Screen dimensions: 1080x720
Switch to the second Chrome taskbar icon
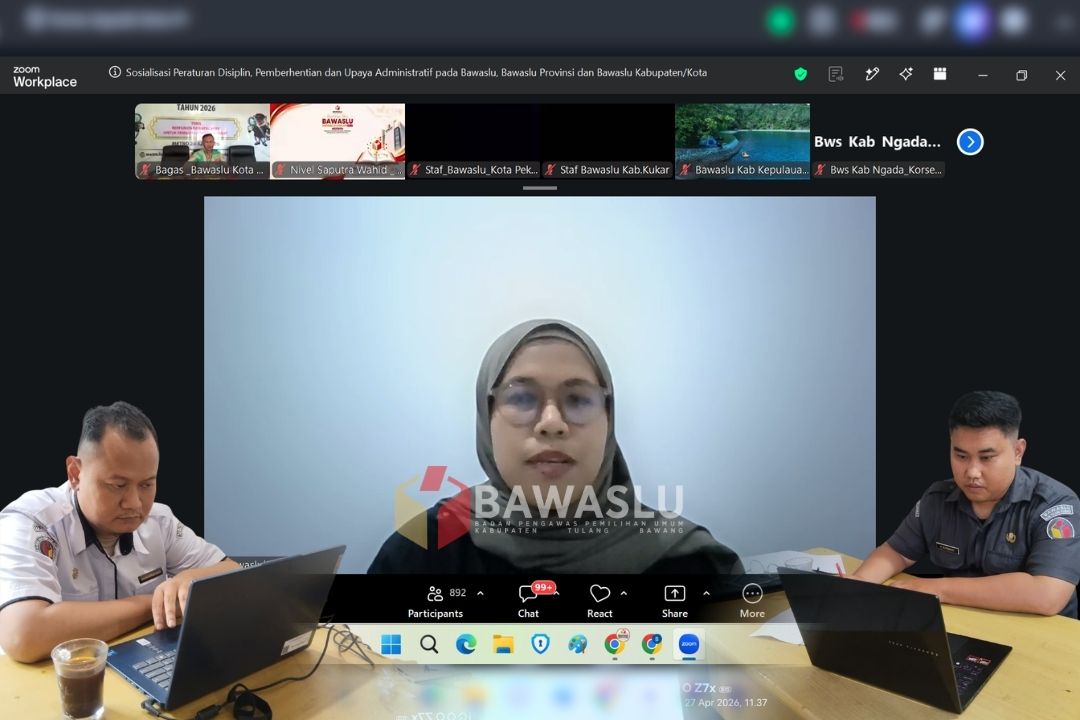click(x=652, y=644)
